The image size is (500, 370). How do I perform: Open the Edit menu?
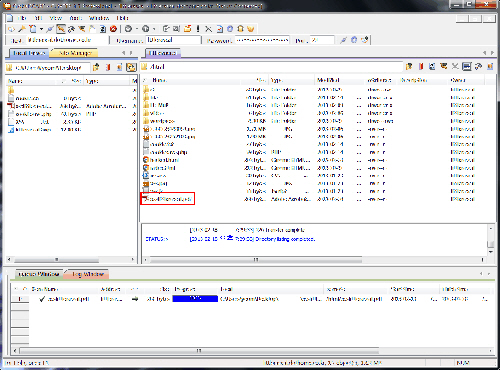pos(38,18)
